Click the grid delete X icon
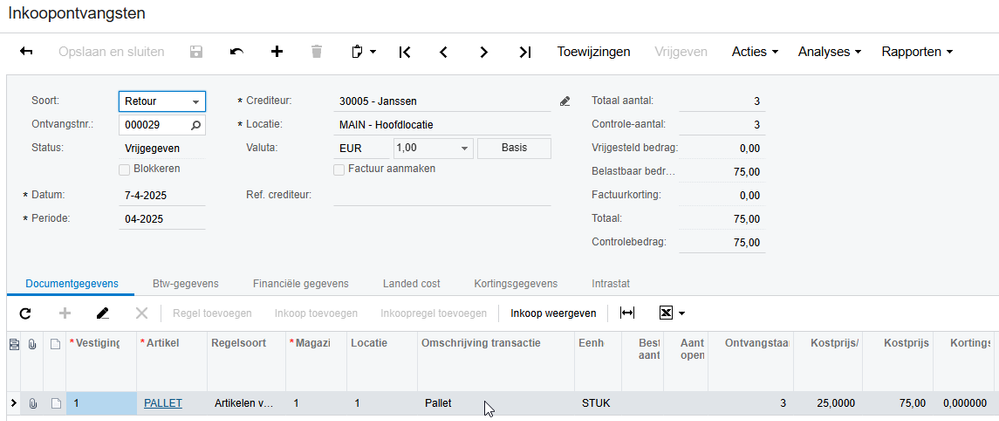The width and height of the screenshot is (999, 421). [x=141, y=313]
